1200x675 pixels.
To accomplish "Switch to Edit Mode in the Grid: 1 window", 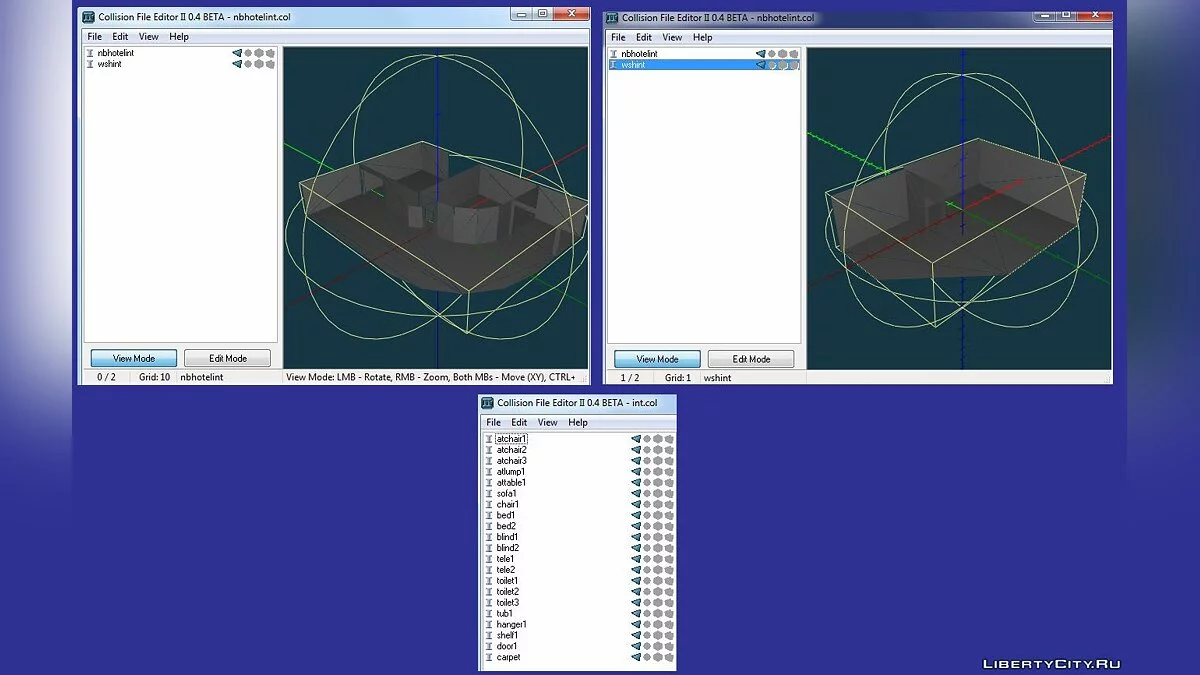I will pyautogui.click(x=751, y=359).
